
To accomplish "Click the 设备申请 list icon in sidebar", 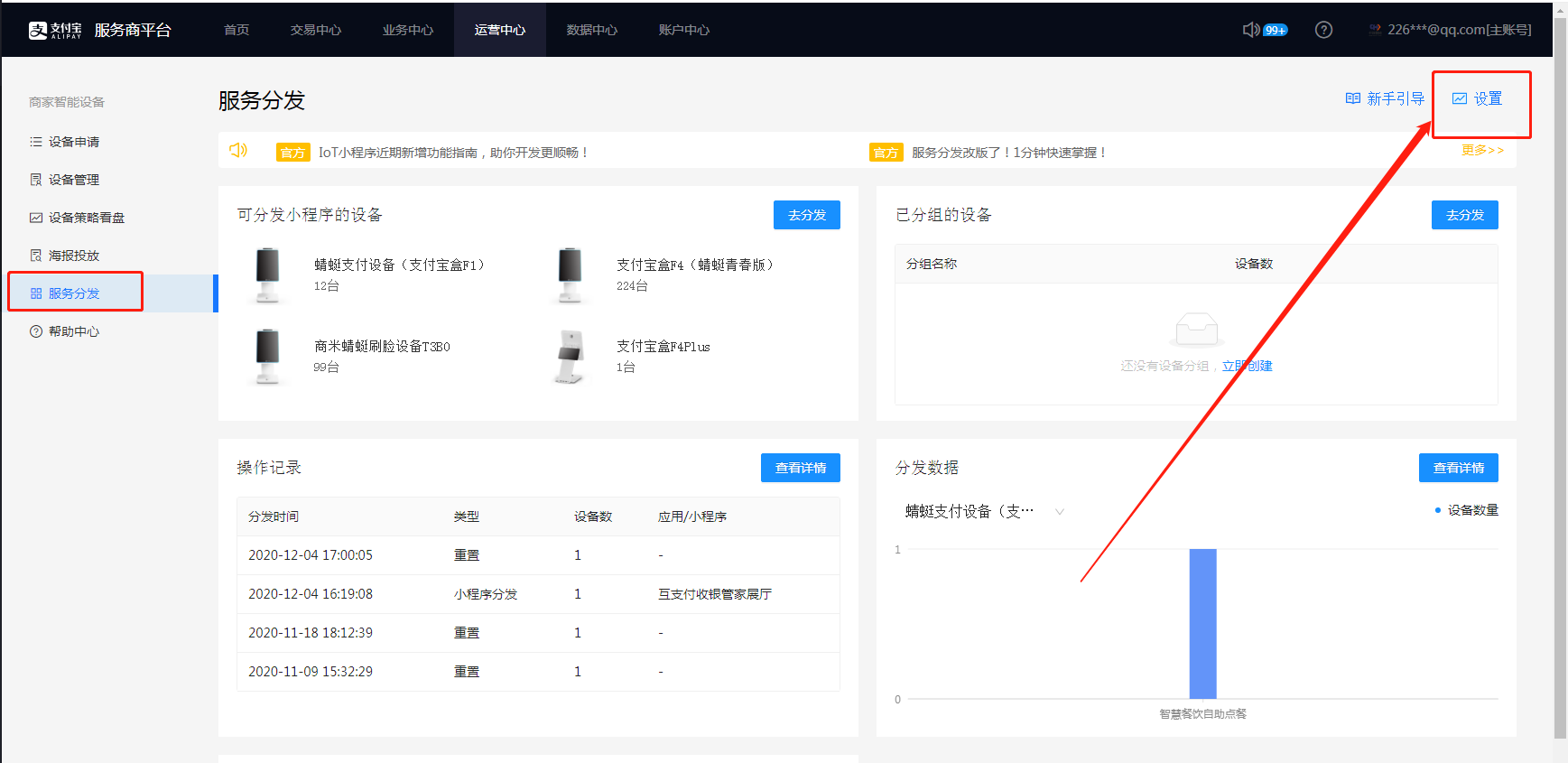I will coord(36,142).
